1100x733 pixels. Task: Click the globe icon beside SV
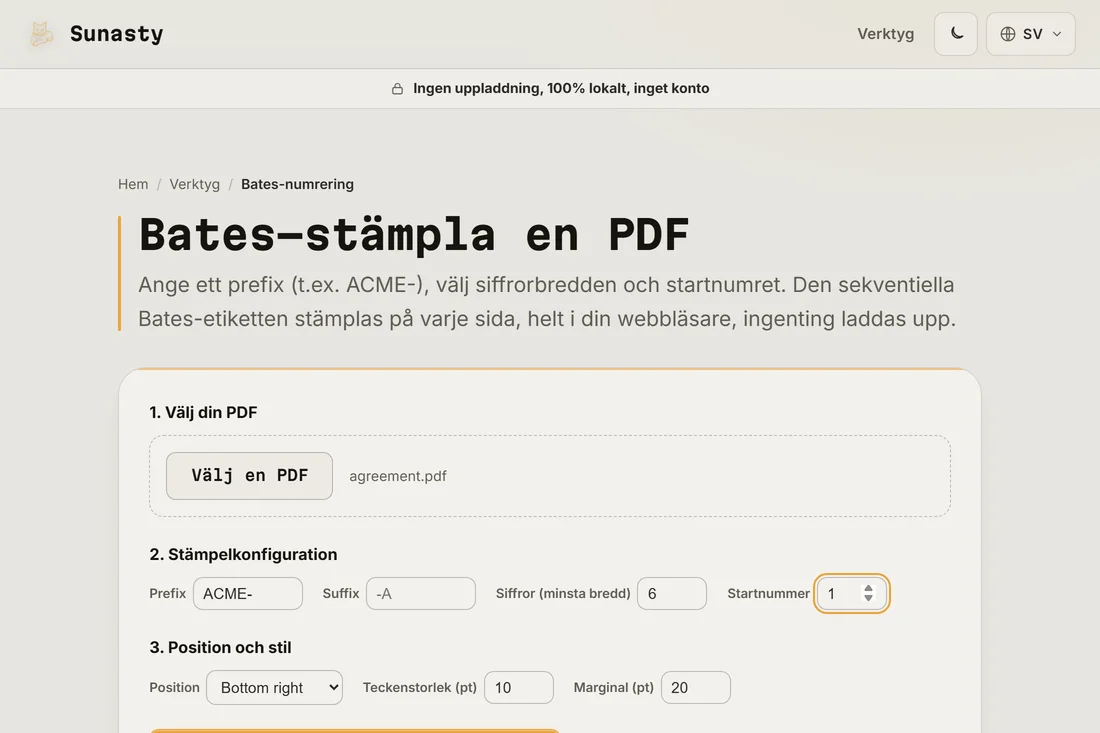click(x=1007, y=34)
